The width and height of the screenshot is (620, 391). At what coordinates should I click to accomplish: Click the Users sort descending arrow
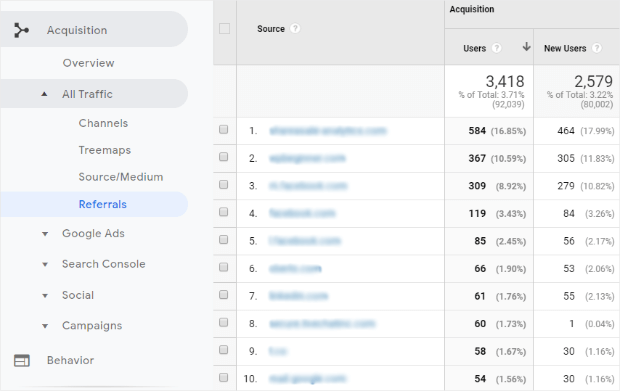(x=526, y=47)
